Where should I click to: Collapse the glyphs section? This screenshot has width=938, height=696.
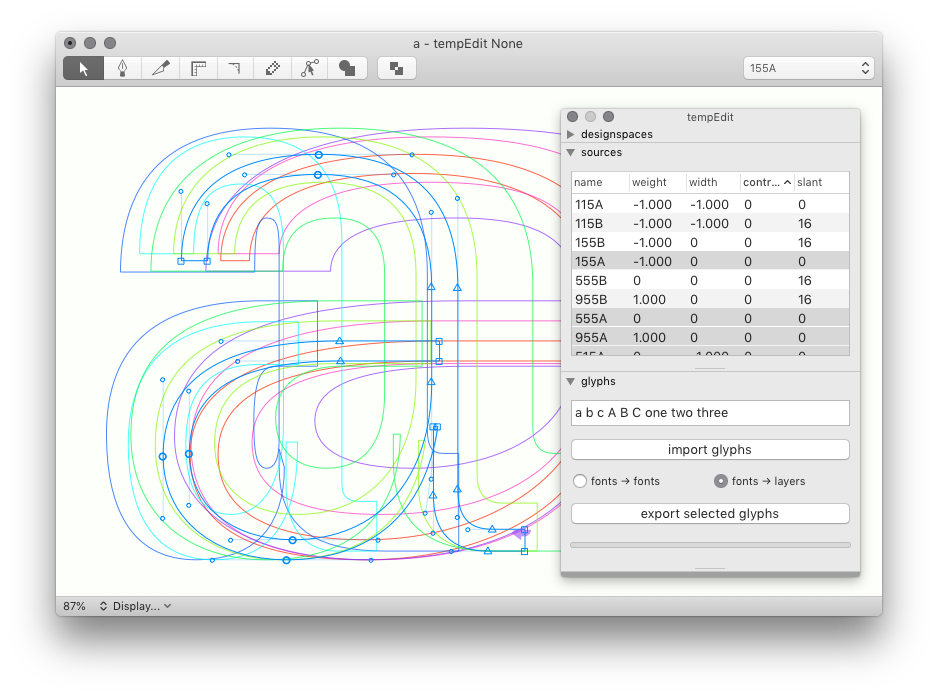pos(571,381)
